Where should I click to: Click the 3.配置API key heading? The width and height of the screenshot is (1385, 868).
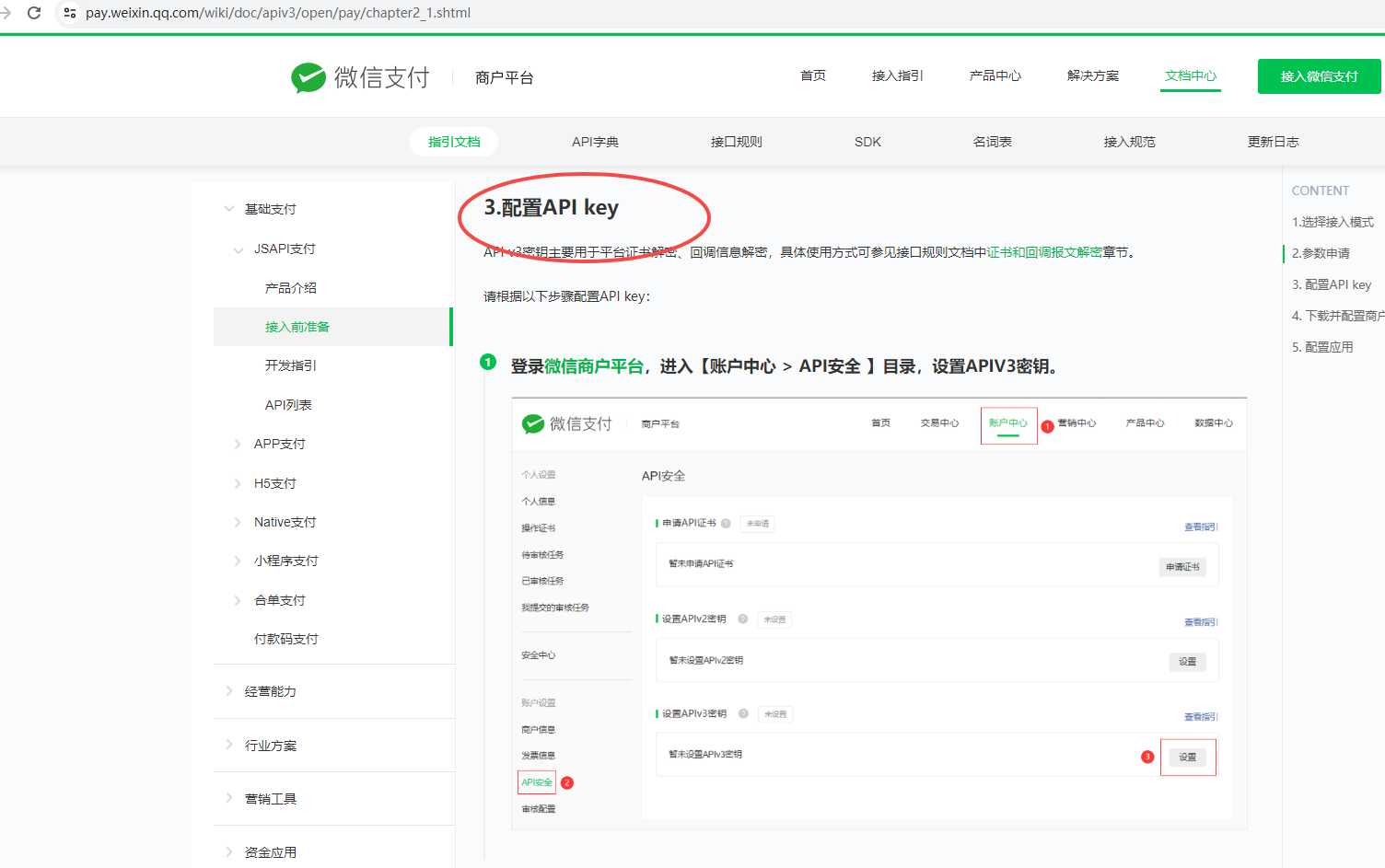click(552, 208)
